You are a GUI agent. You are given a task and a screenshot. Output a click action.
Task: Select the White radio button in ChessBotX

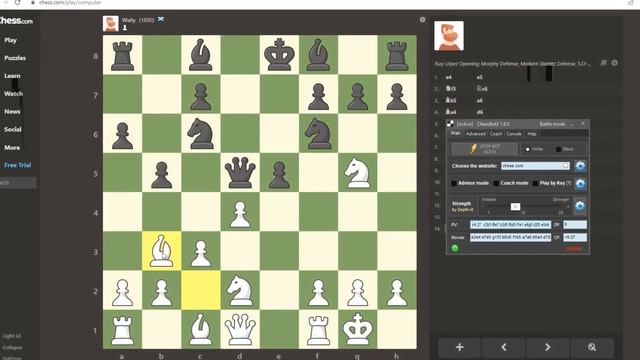click(527, 149)
